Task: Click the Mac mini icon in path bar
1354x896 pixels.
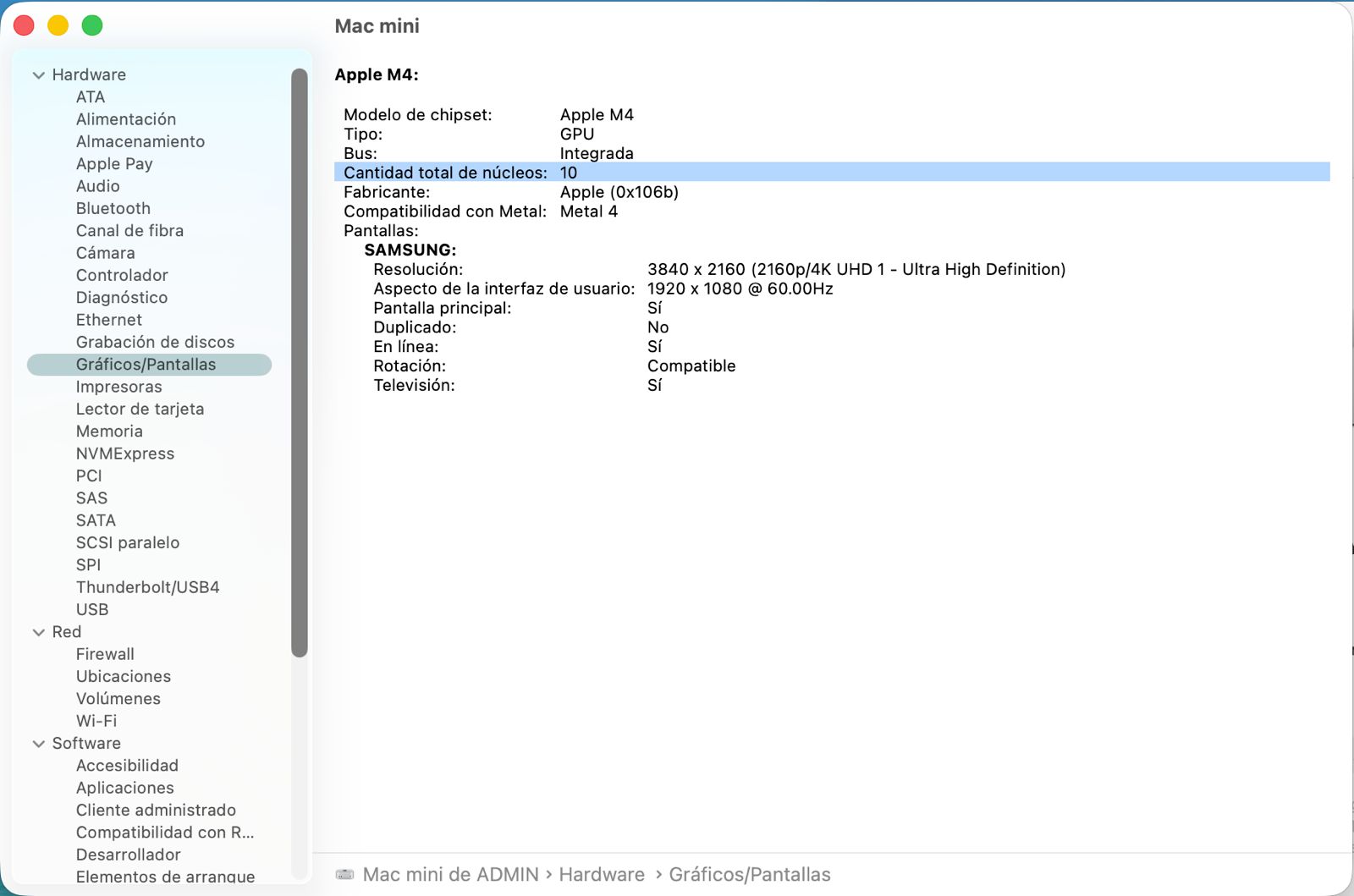Action: 344,874
